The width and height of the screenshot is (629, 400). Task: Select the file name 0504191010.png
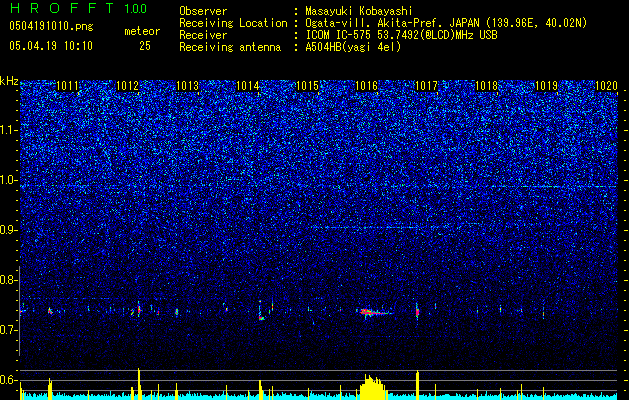coord(51,27)
